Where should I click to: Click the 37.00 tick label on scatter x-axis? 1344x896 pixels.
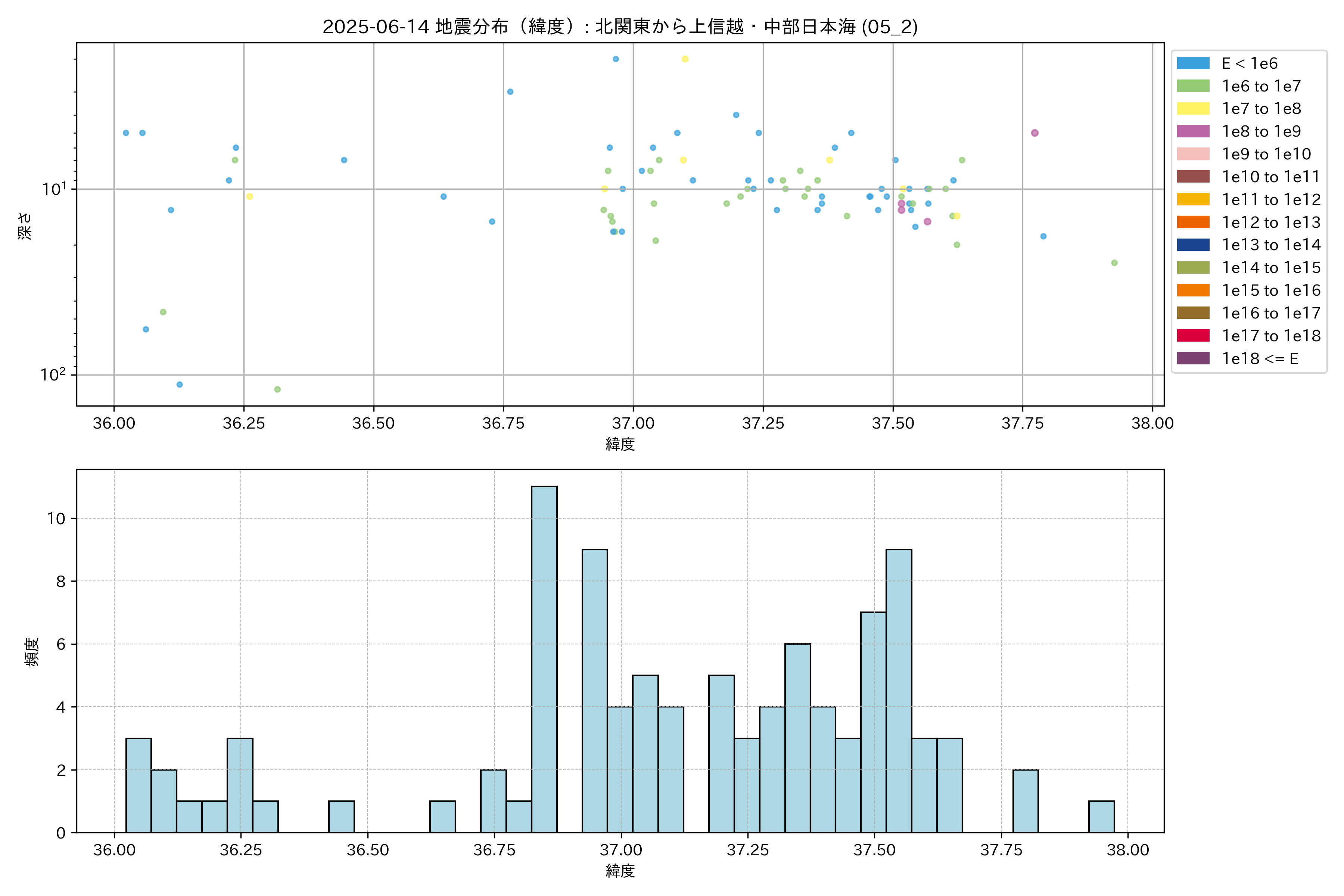pyautogui.click(x=632, y=423)
